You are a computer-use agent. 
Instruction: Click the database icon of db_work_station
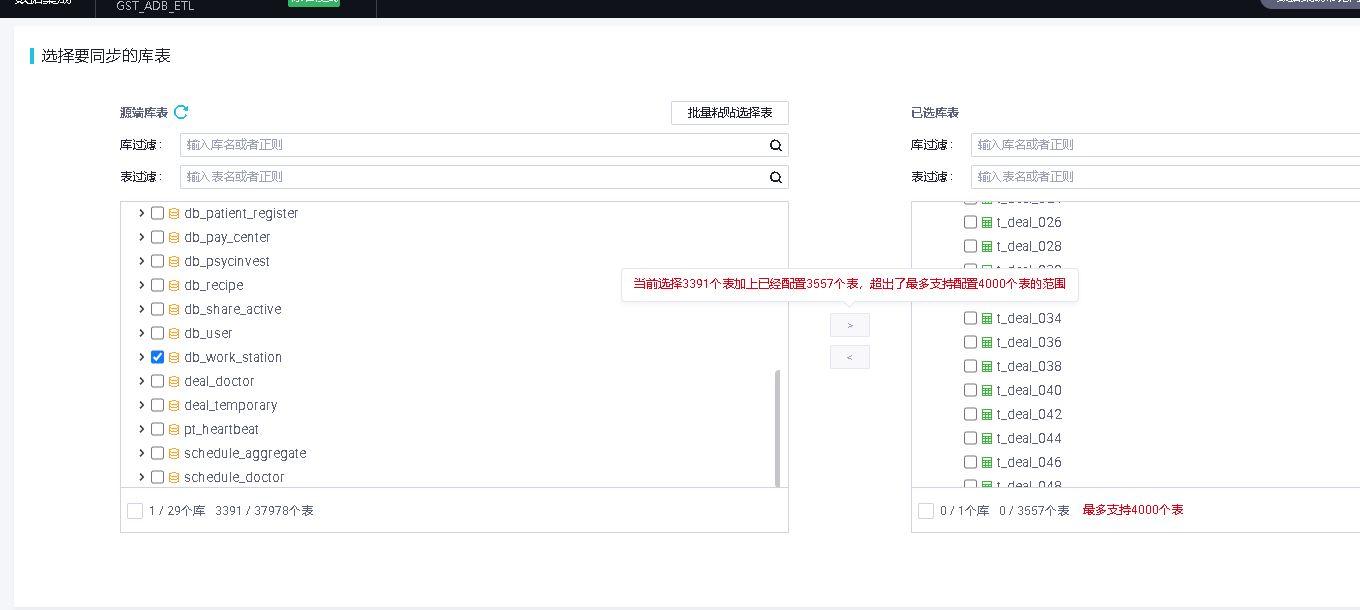174,357
